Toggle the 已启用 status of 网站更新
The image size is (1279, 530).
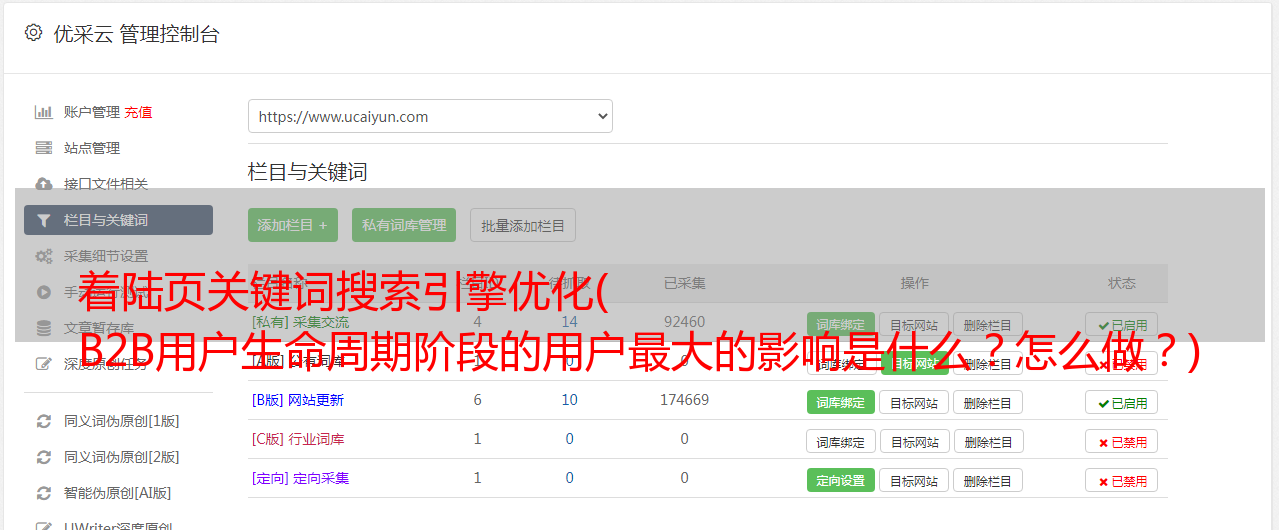click(1122, 402)
